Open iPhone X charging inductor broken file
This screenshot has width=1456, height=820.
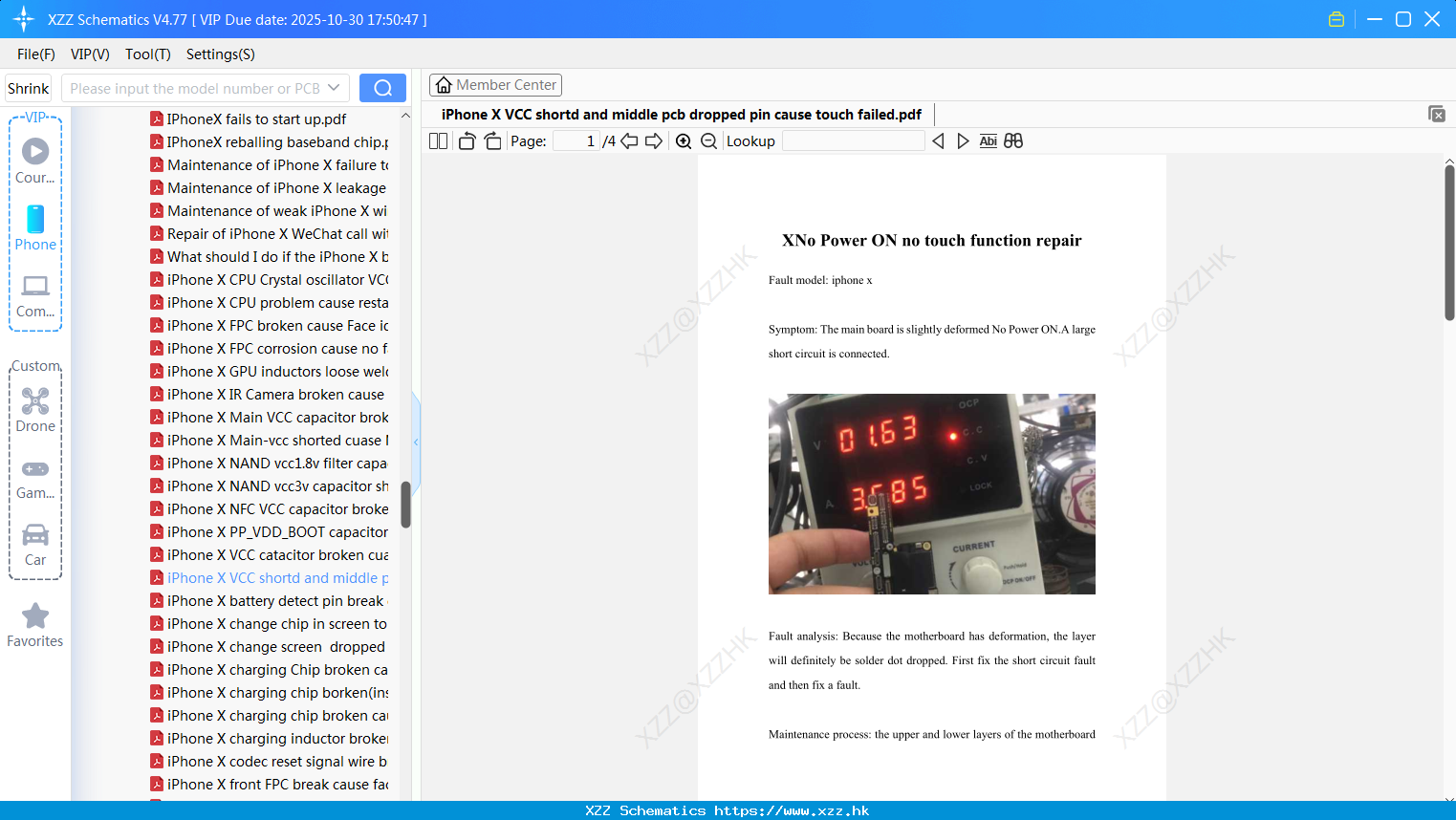[x=270, y=739]
